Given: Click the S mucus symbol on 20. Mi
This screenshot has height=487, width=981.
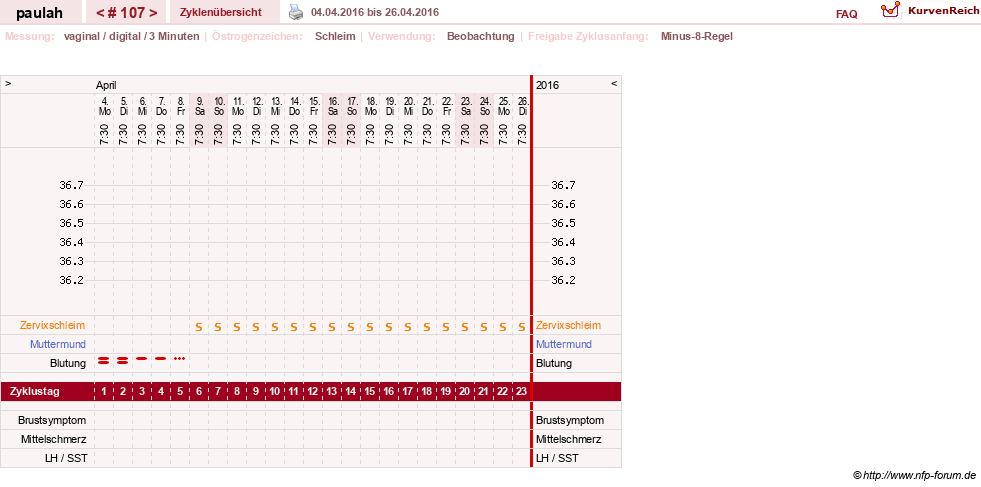Looking at the screenshot, I should pos(408,326).
